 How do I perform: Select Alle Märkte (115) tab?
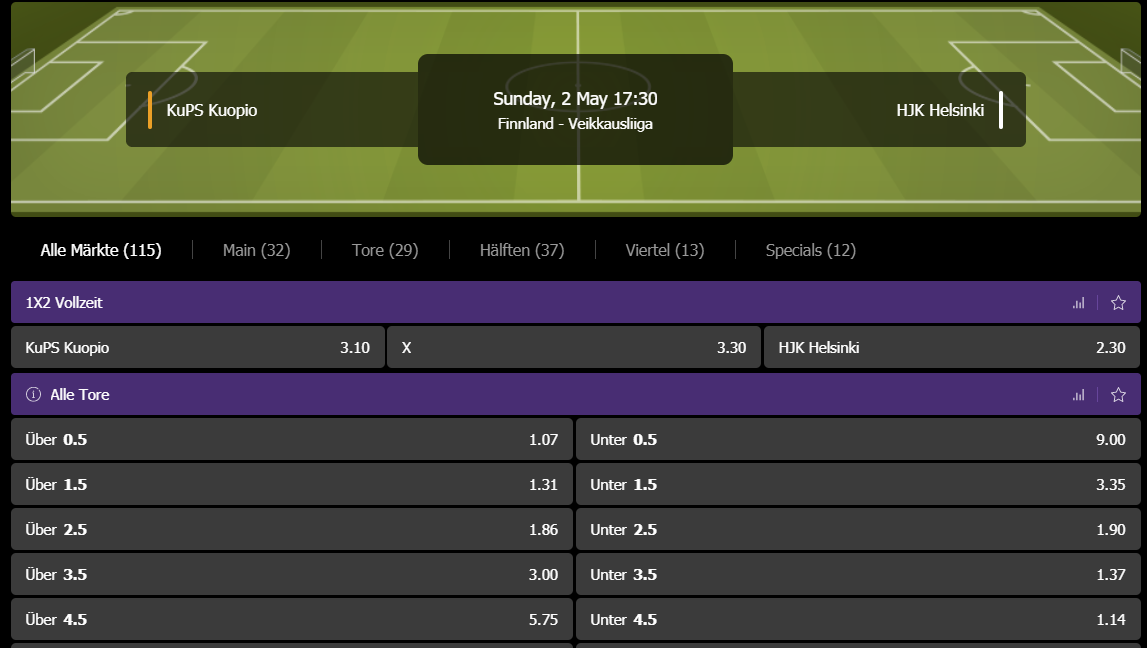[x=101, y=250]
